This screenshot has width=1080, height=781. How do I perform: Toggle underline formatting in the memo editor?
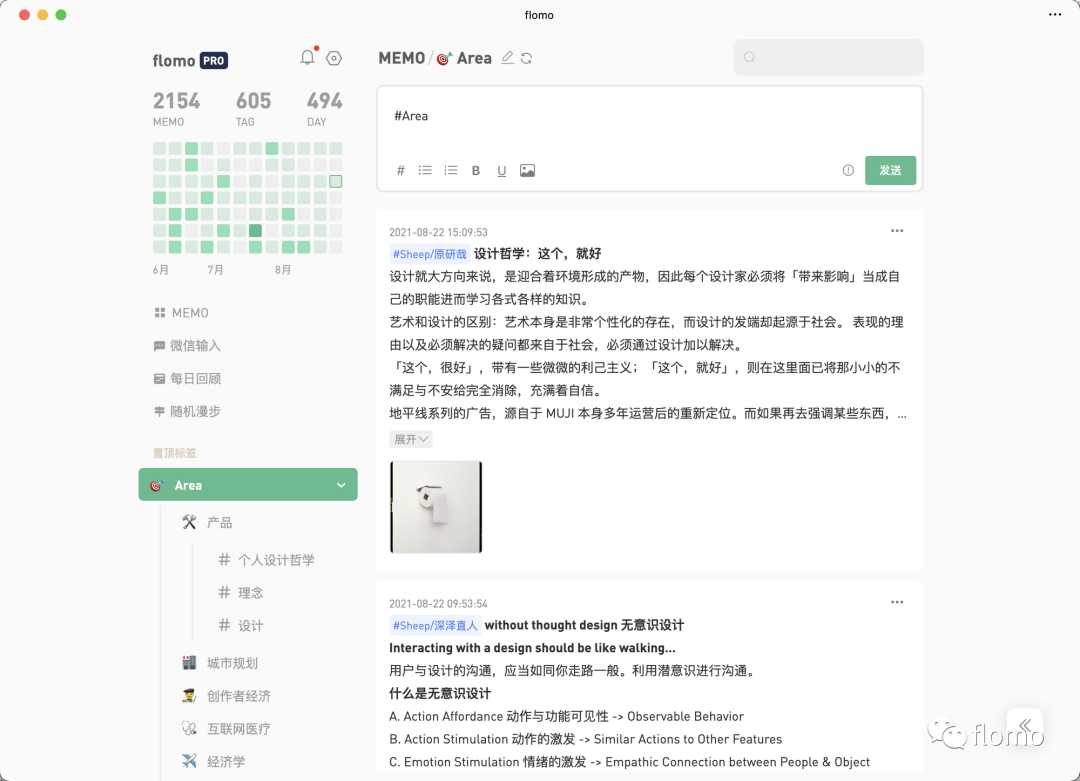click(x=501, y=171)
